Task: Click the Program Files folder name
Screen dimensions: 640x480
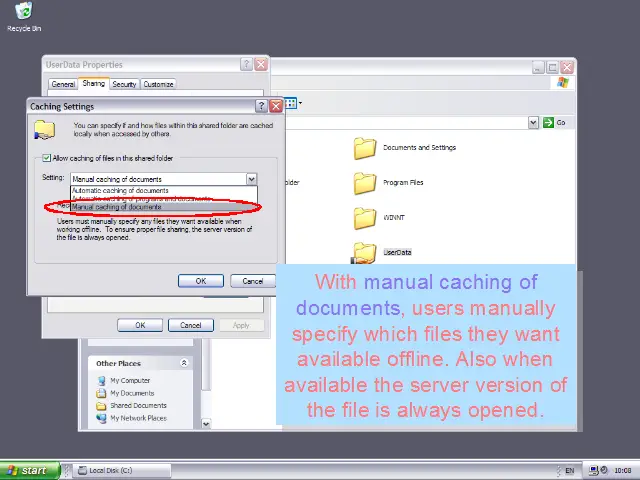Action: pyautogui.click(x=403, y=182)
